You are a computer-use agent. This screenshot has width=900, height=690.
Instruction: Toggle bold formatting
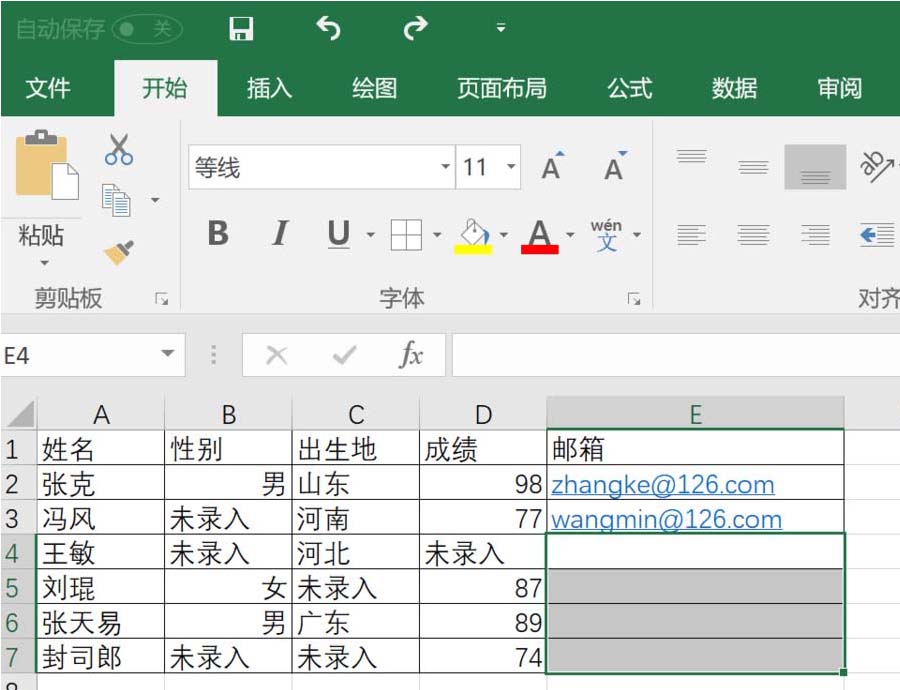pos(218,234)
